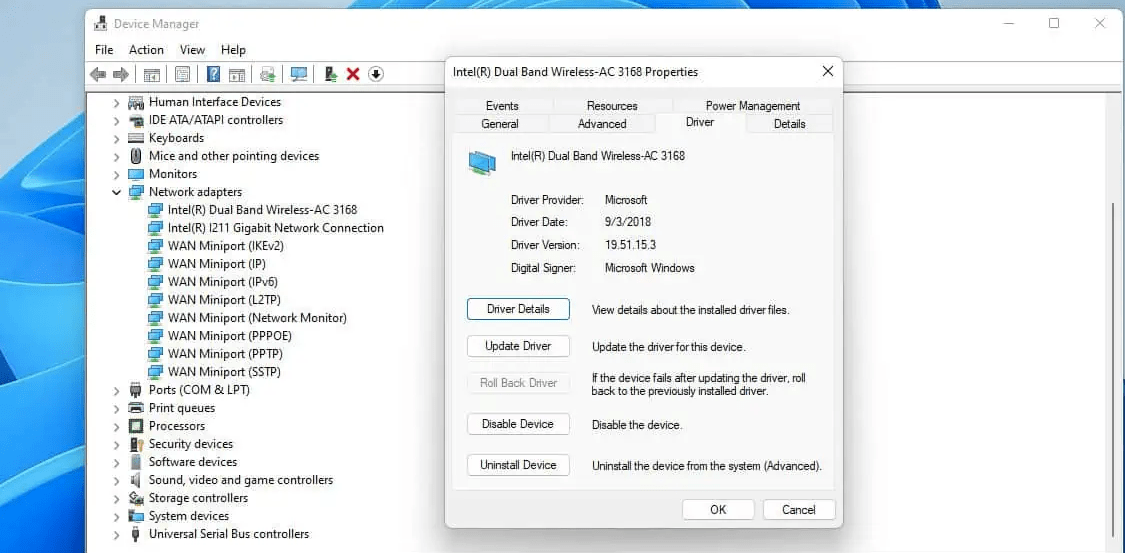This screenshot has width=1125, height=553.
Task: Collapse the Network adapters category
Action: tap(117, 192)
